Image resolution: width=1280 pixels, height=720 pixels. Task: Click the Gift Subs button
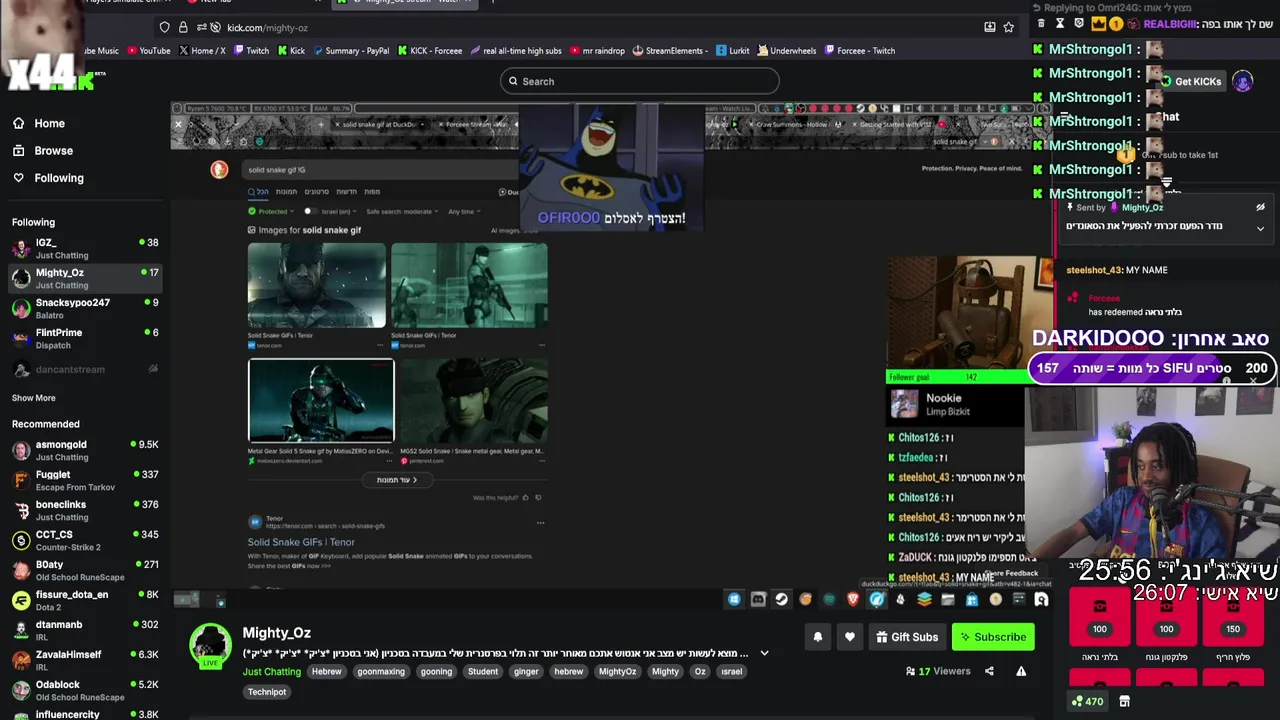pyautogui.click(x=907, y=637)
